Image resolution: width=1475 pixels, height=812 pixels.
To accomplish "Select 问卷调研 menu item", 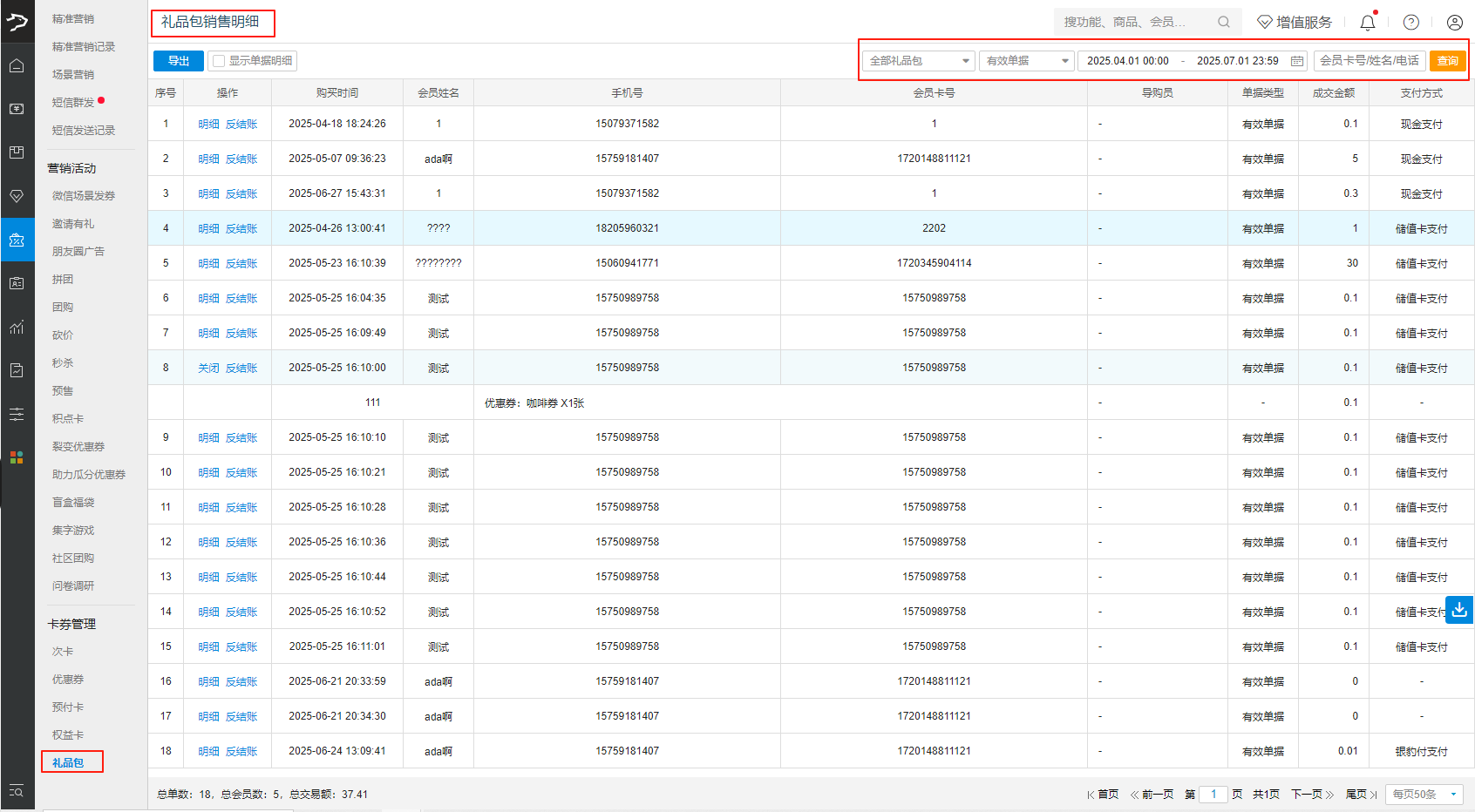I will coord(73,586).
